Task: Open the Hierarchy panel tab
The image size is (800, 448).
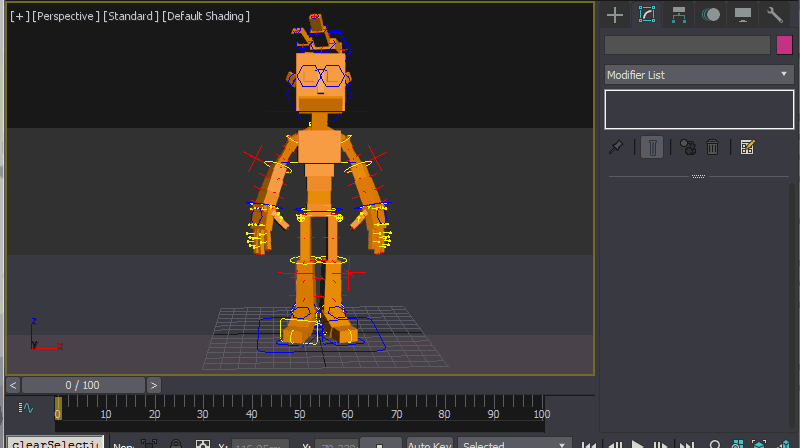Action: [x=679, y=15]
